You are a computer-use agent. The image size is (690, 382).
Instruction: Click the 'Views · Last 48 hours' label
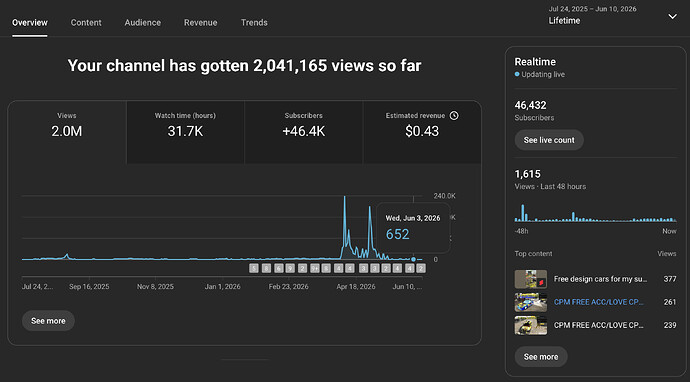550,187
